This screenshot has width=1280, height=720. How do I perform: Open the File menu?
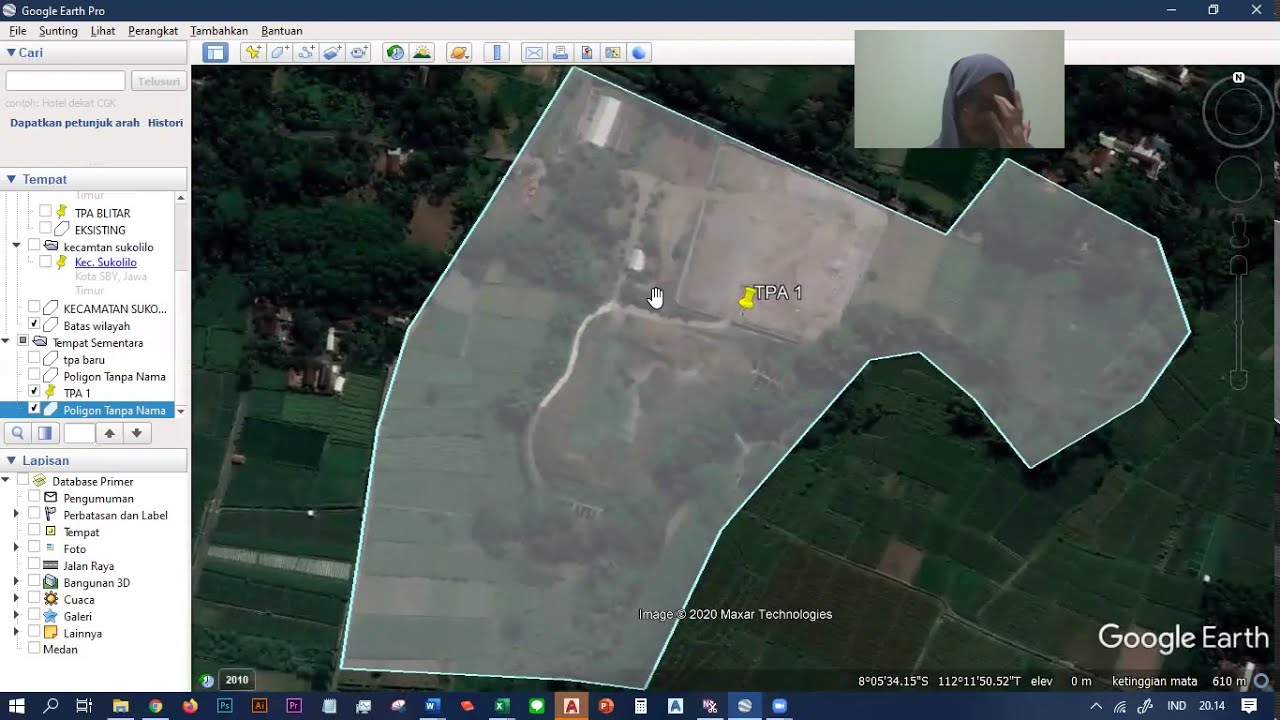click(x=18, y=31)
